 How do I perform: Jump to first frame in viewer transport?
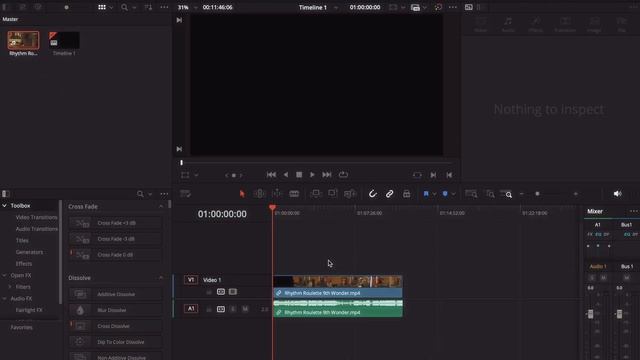(271, 175)
